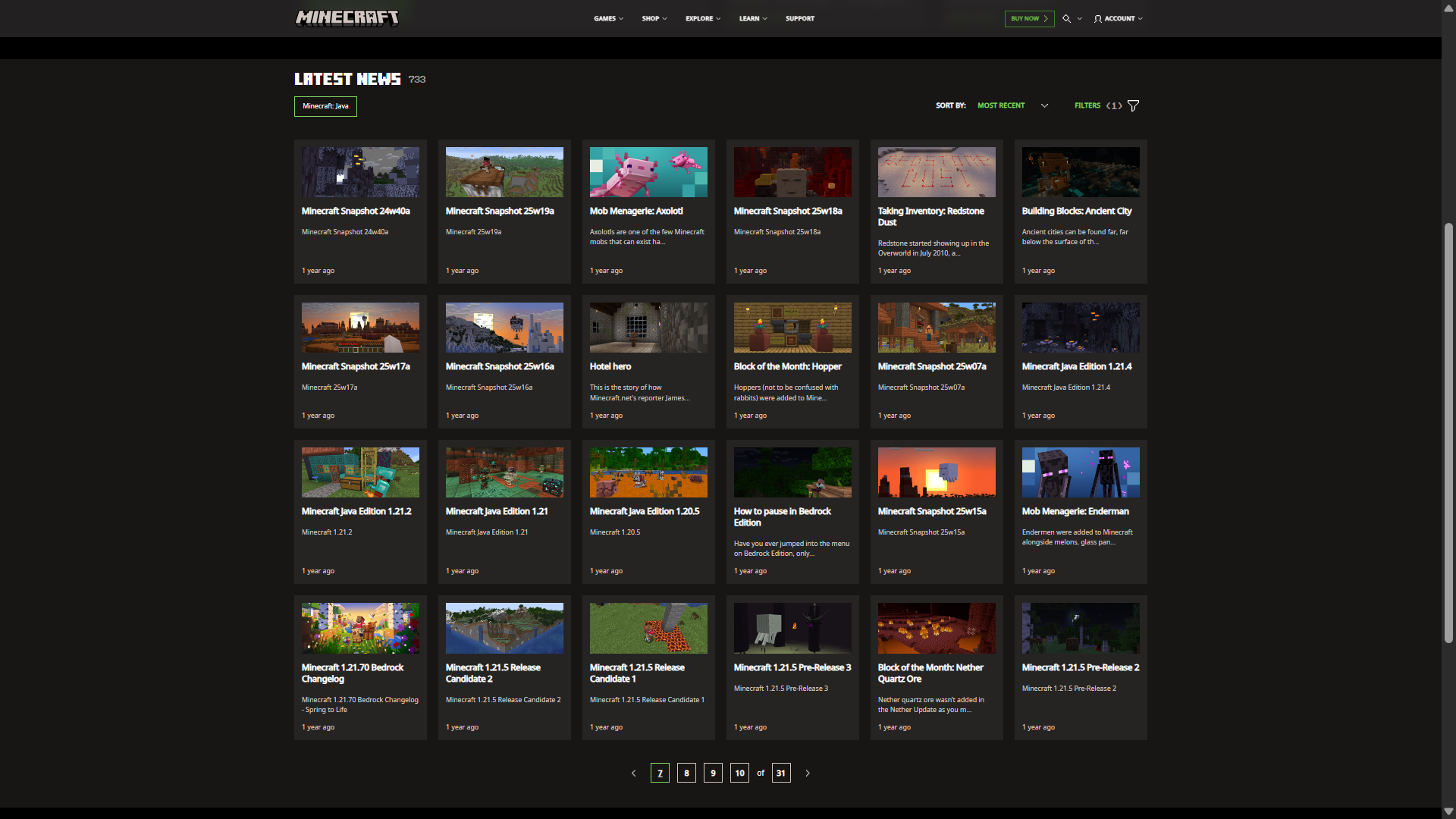Click the page scrollbar thumb

click(x=1448, y=433)
